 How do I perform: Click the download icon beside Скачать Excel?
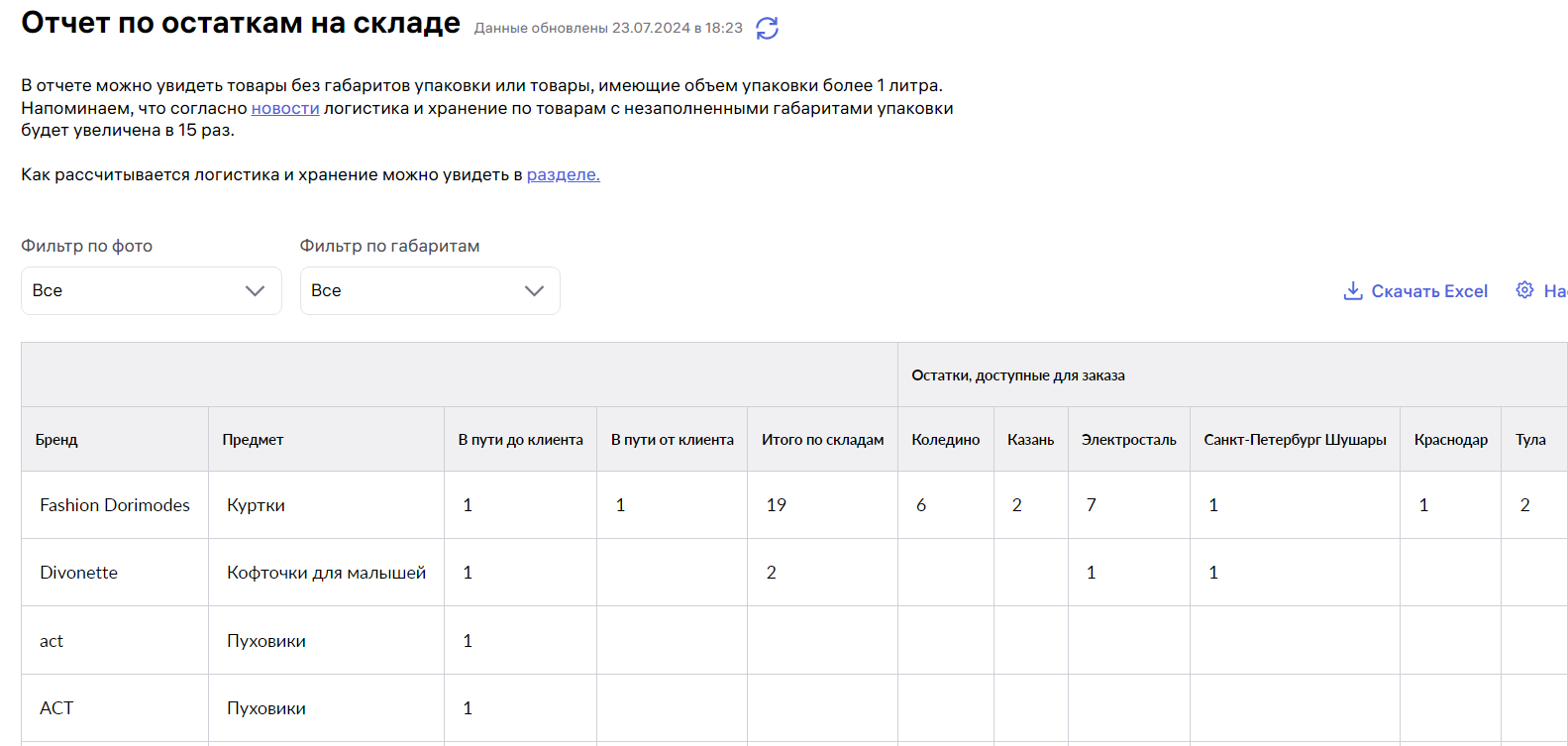tap(1352, 291)
